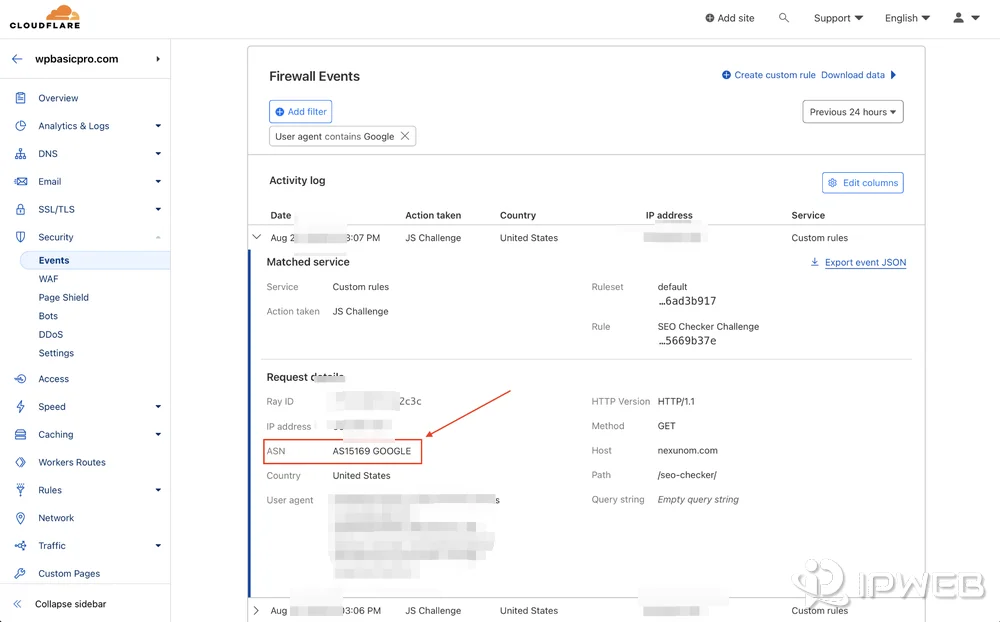Click the /seo-checker/ Path value
The height and width of the screenshot is (622, 1000).
[687, 475]
